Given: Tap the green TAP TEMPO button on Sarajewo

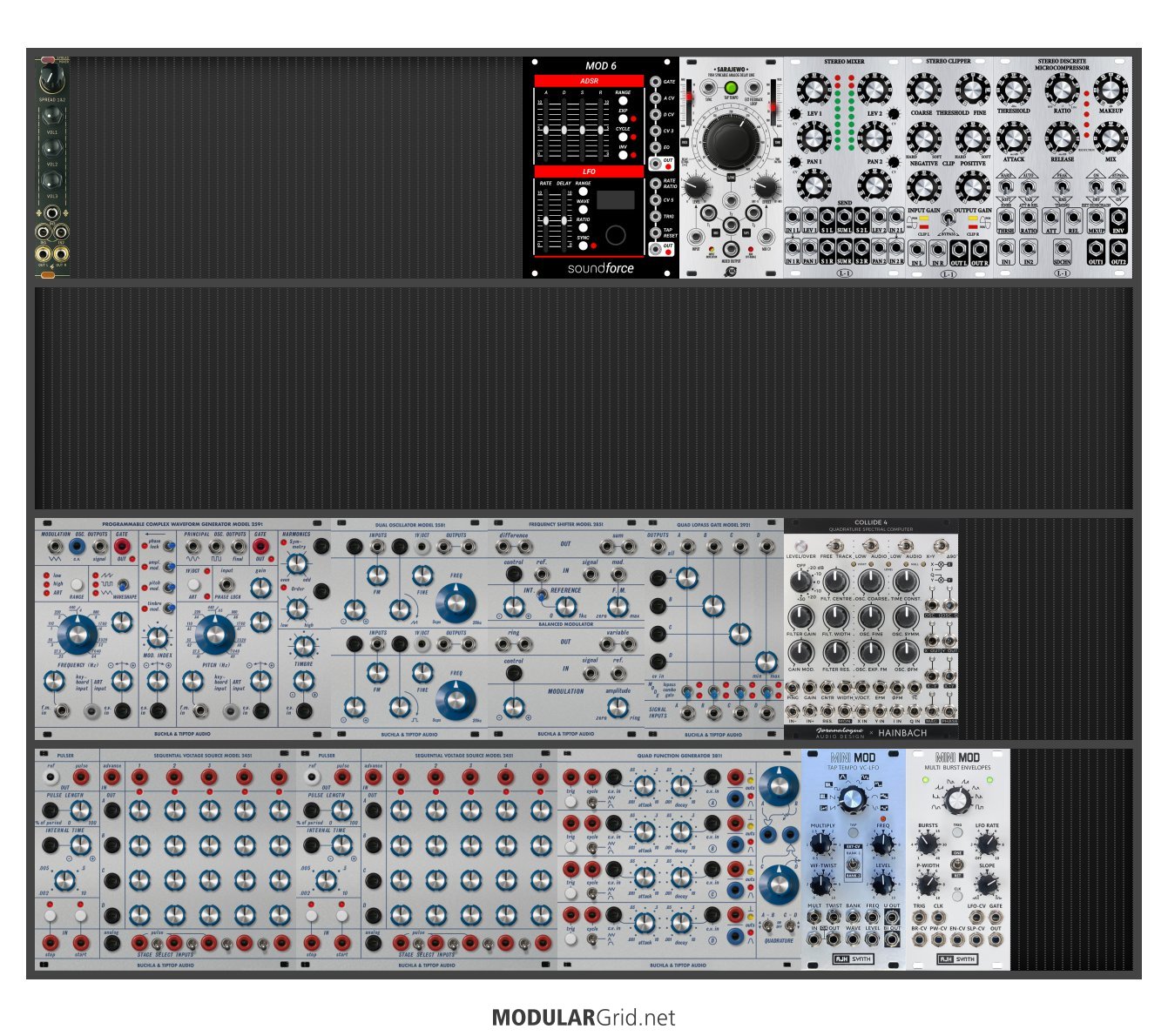Looking at the screenshot, I should pyautogui.click(x=731, y=88).
